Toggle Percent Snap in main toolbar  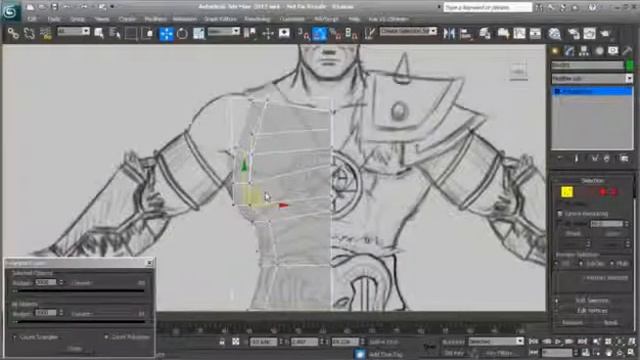336,33
